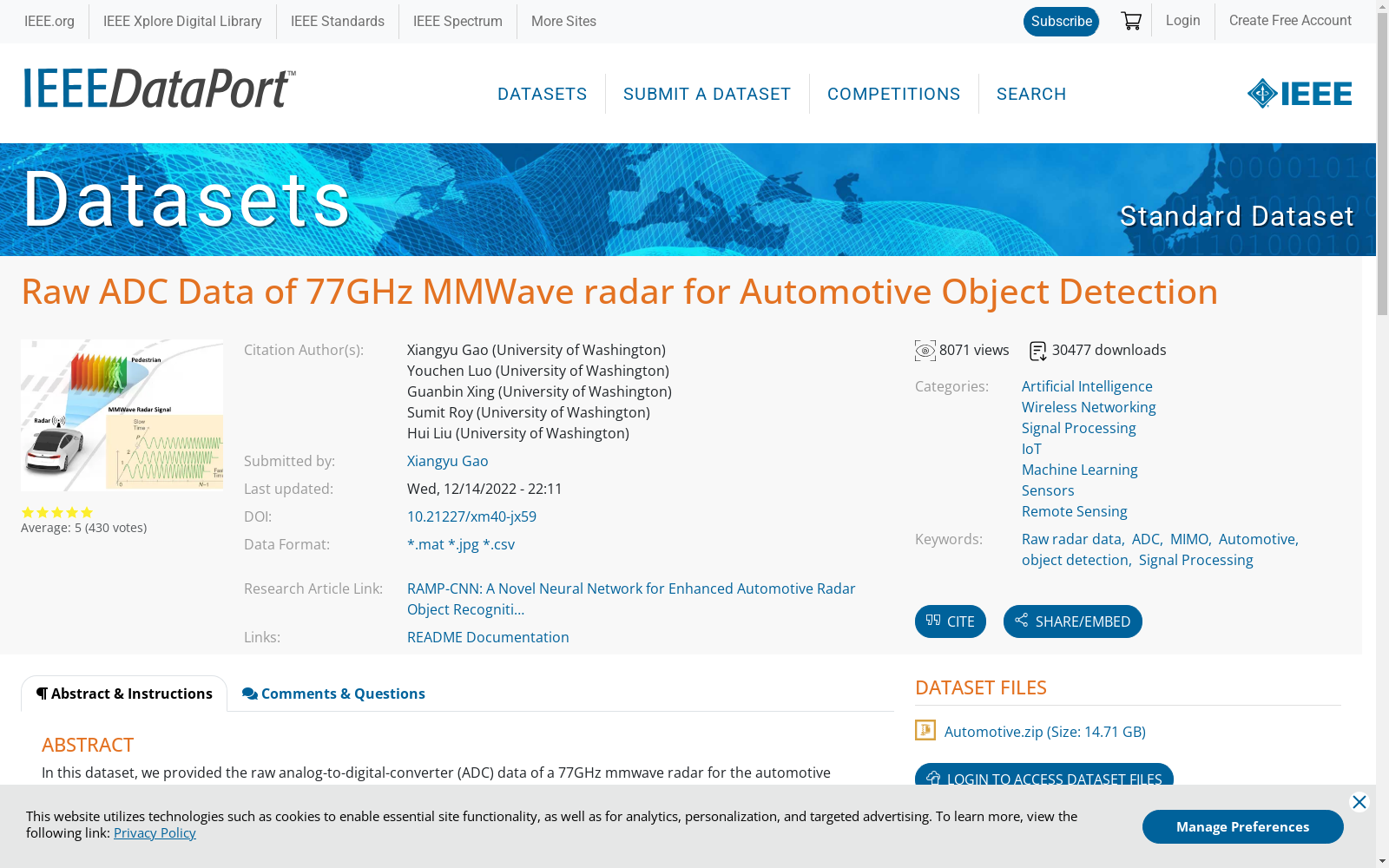Open IEEE Spectrum link
1389x868 pixels.
tap(458, 22)
